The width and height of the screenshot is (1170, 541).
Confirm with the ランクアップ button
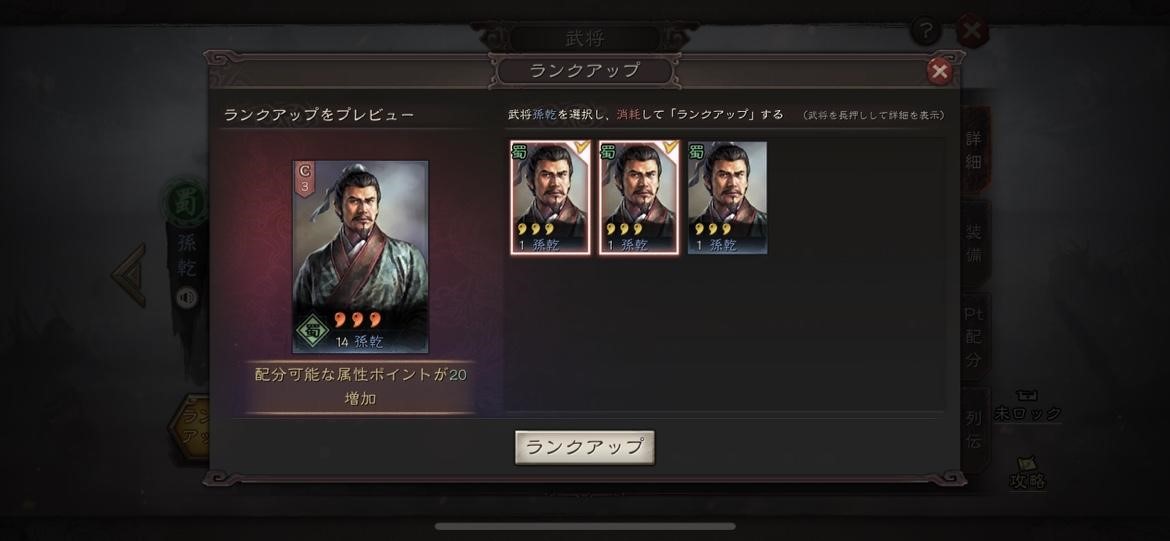pyautogui.click(x=585, y=447)
